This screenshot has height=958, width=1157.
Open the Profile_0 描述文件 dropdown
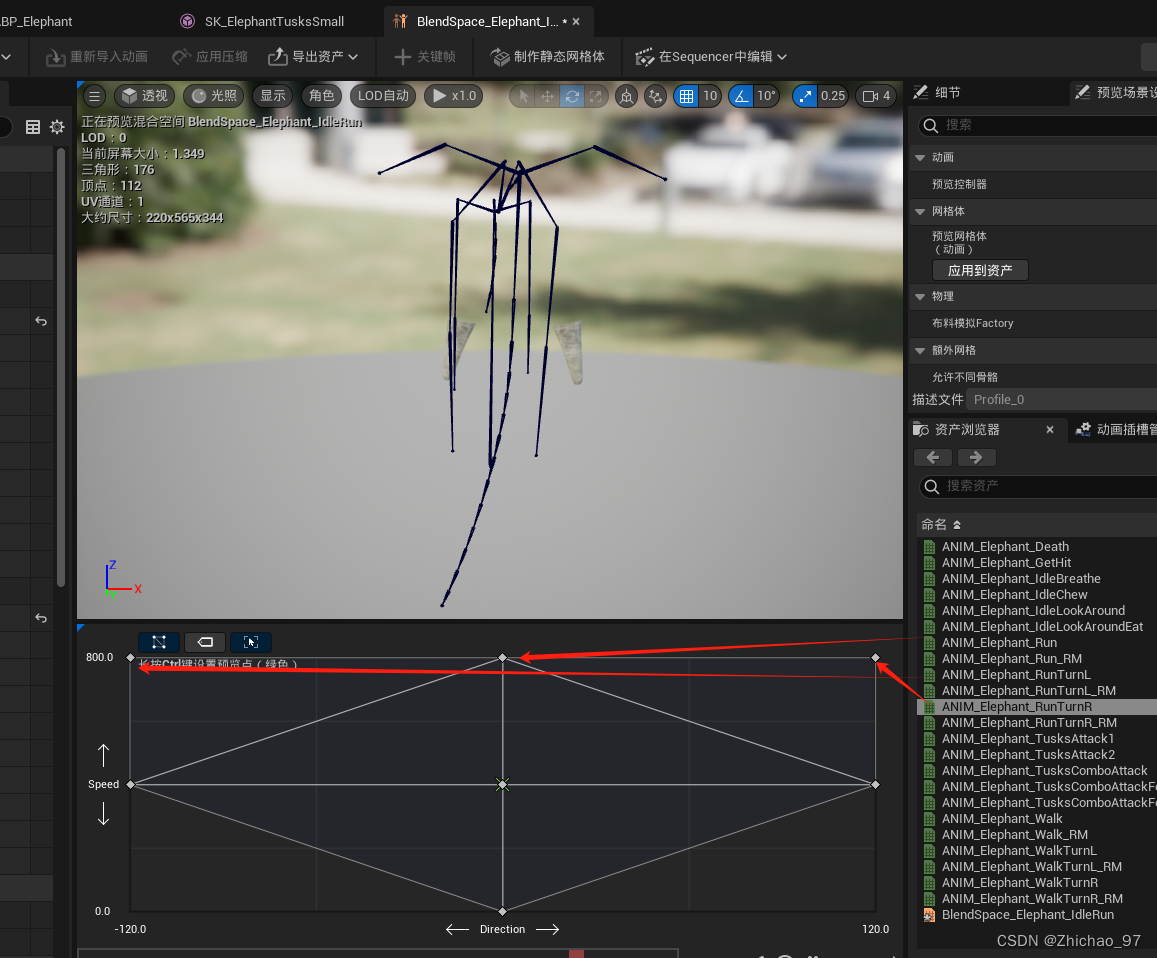[x=1061, y=399]
